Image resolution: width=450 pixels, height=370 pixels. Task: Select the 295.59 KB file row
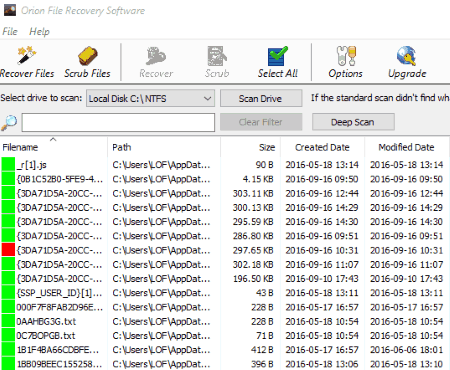pos(225,222)
